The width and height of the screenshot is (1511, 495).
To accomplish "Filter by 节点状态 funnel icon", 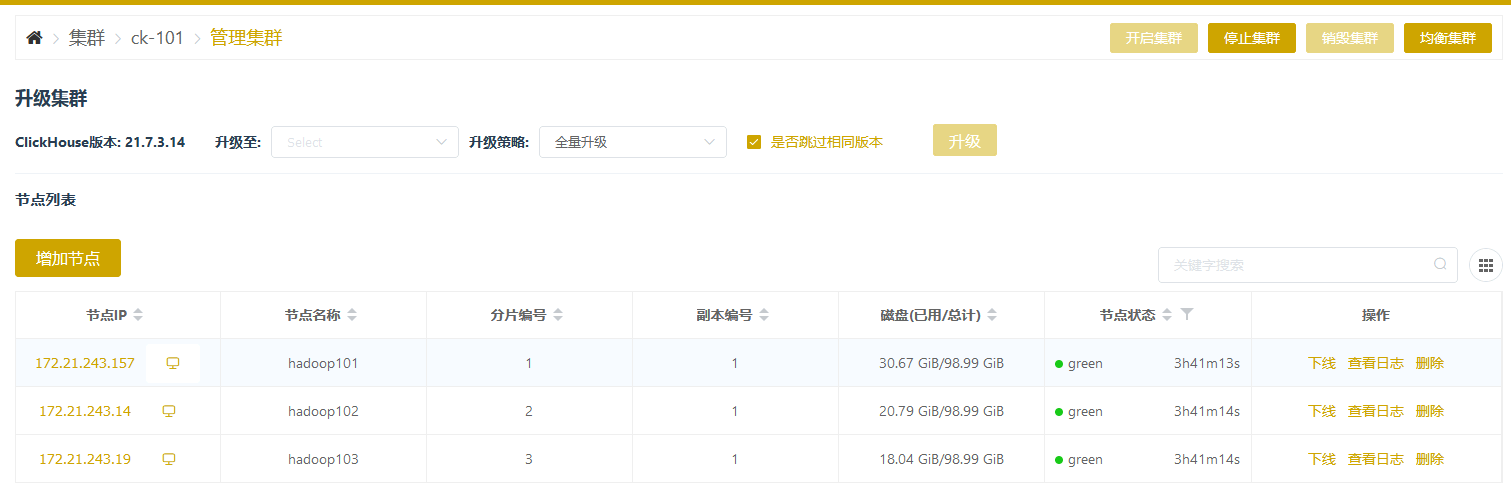I will pyautogui.click(x=1187, y=314).
